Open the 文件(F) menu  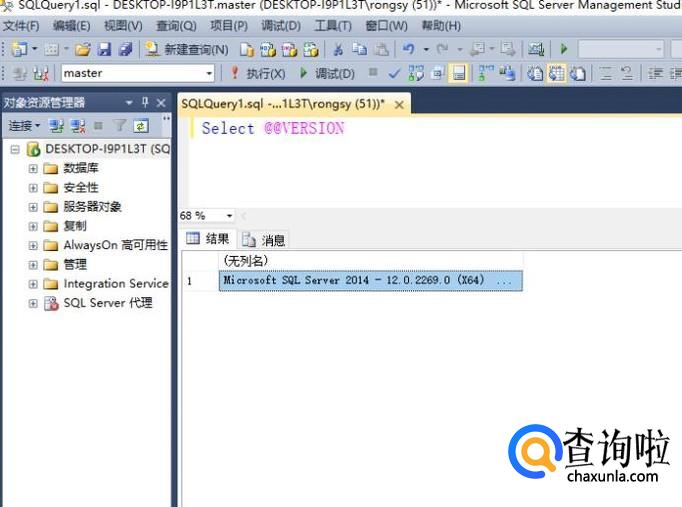click(x=21, y=26)
